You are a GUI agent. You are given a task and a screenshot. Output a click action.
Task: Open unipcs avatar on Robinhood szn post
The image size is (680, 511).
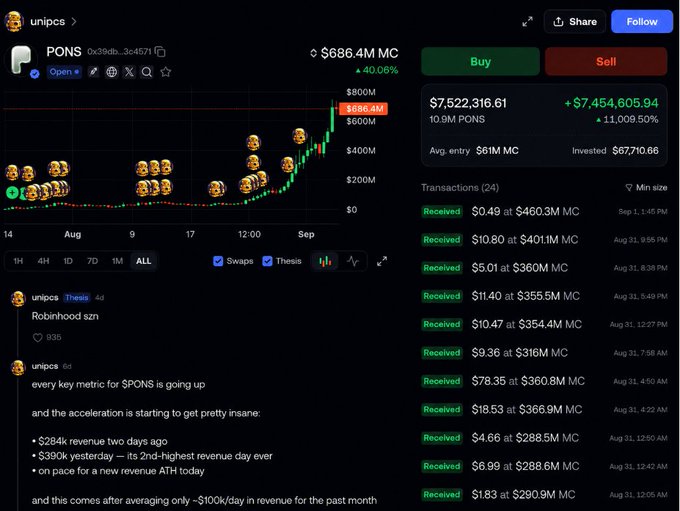(x=18, y=298)
